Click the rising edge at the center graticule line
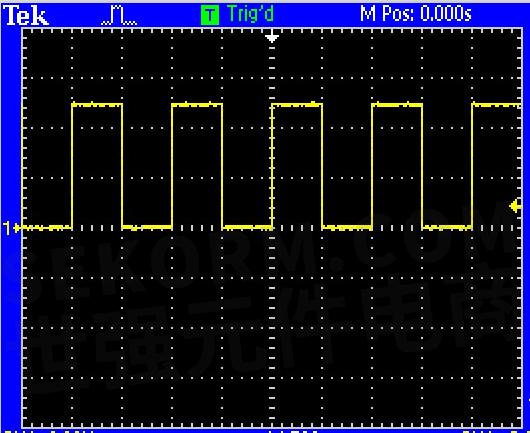Viewport: 530px width, 433px height. (x=272, y=166)
